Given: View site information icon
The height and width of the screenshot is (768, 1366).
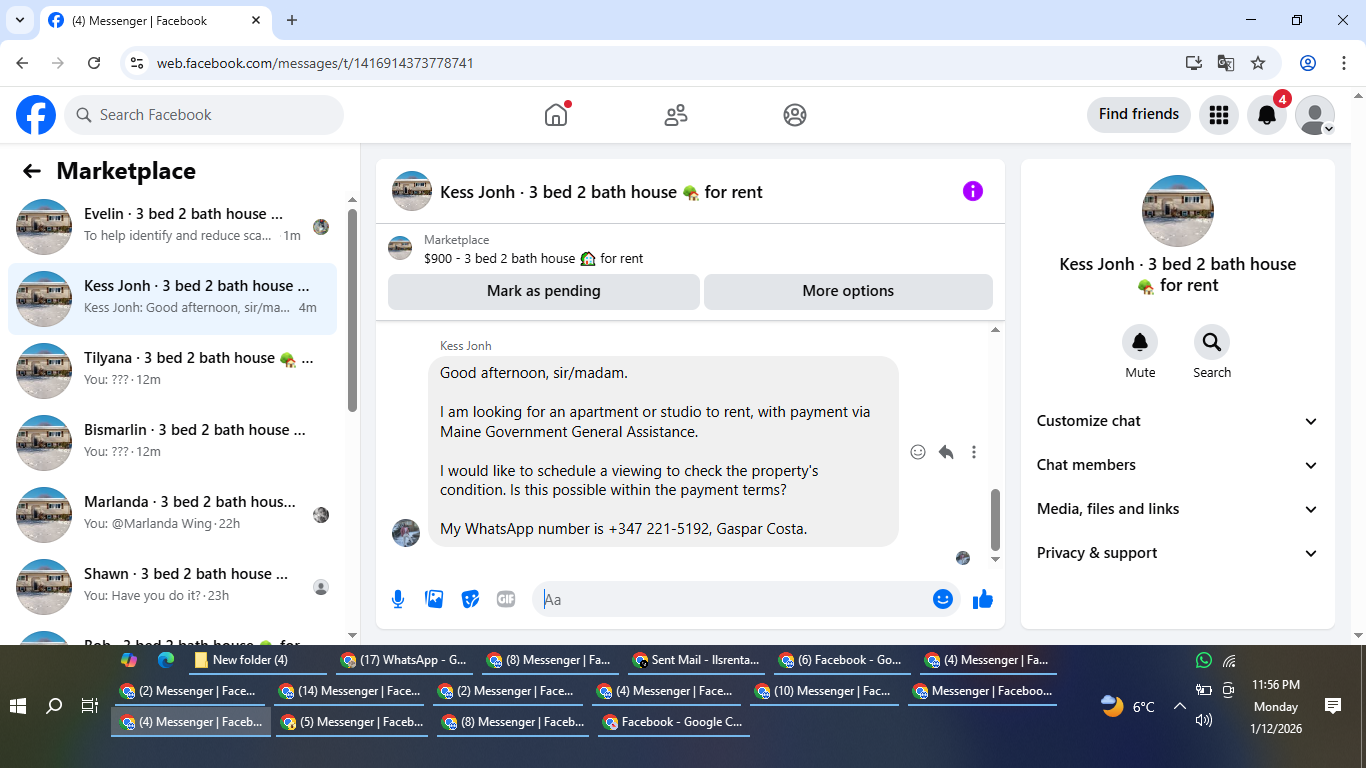Looking at the screenshot, I should [x=138, y=63].
